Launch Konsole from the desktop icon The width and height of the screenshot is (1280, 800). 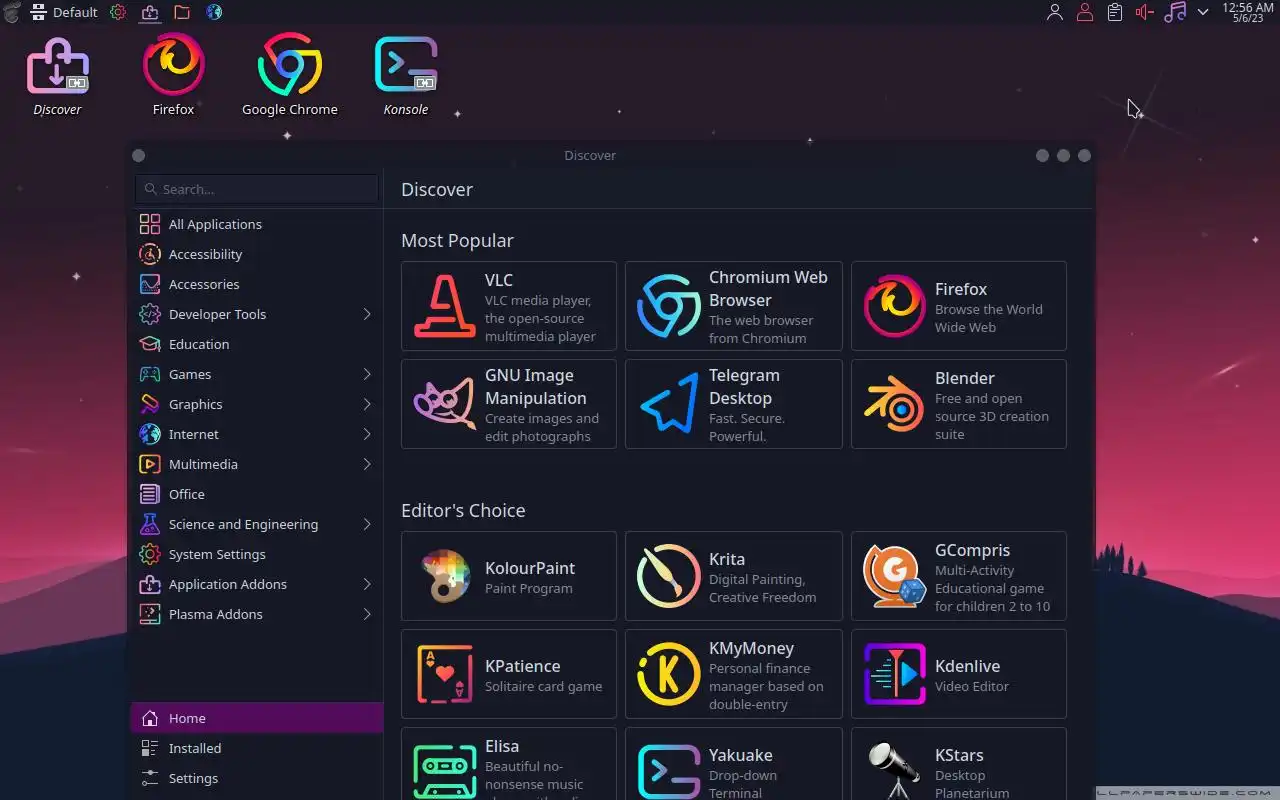[405, 64]
